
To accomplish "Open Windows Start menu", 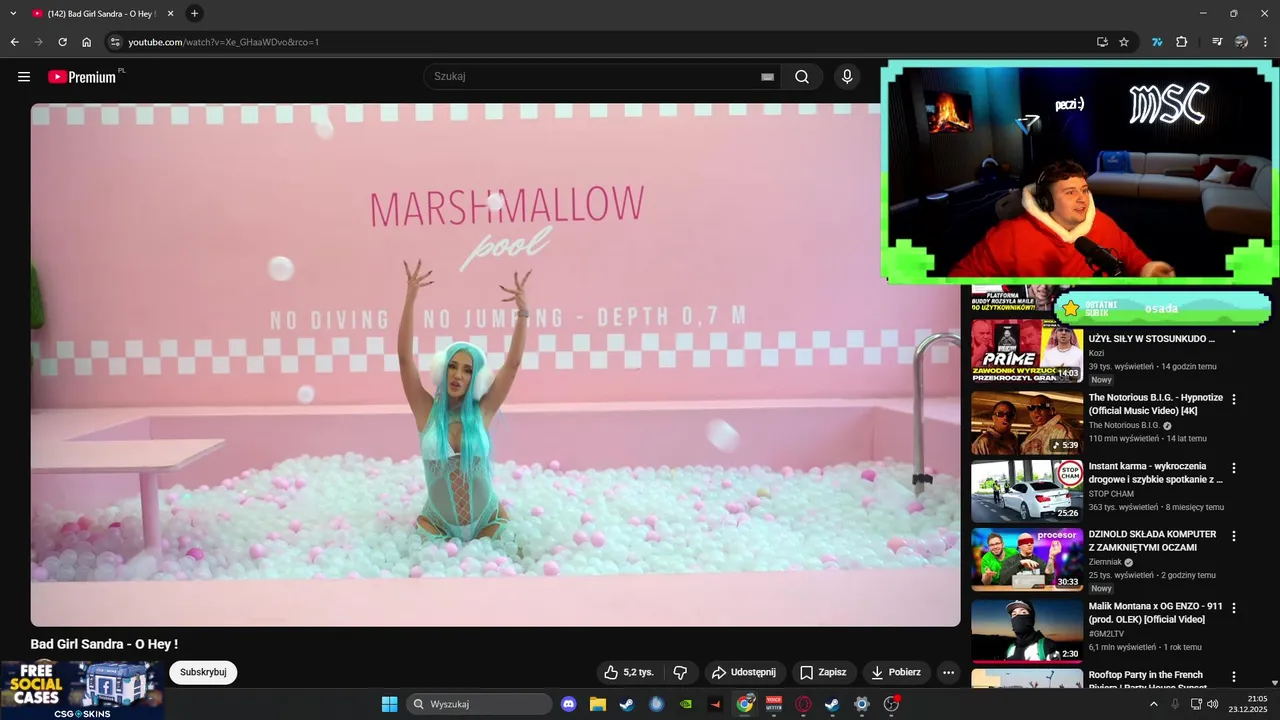I will coord(389,704).
